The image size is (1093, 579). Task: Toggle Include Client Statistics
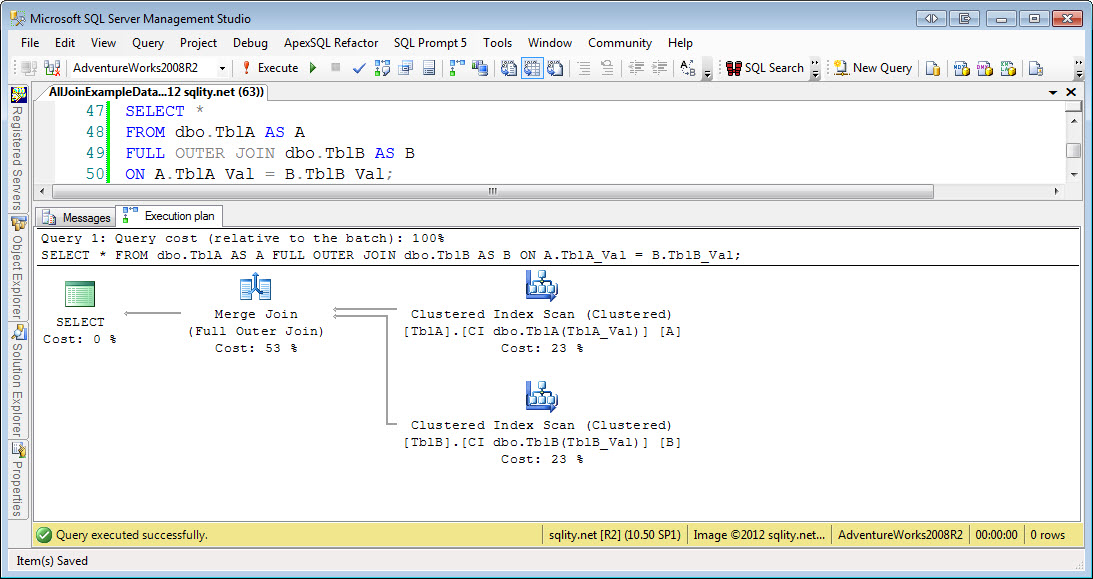point(480,68)
